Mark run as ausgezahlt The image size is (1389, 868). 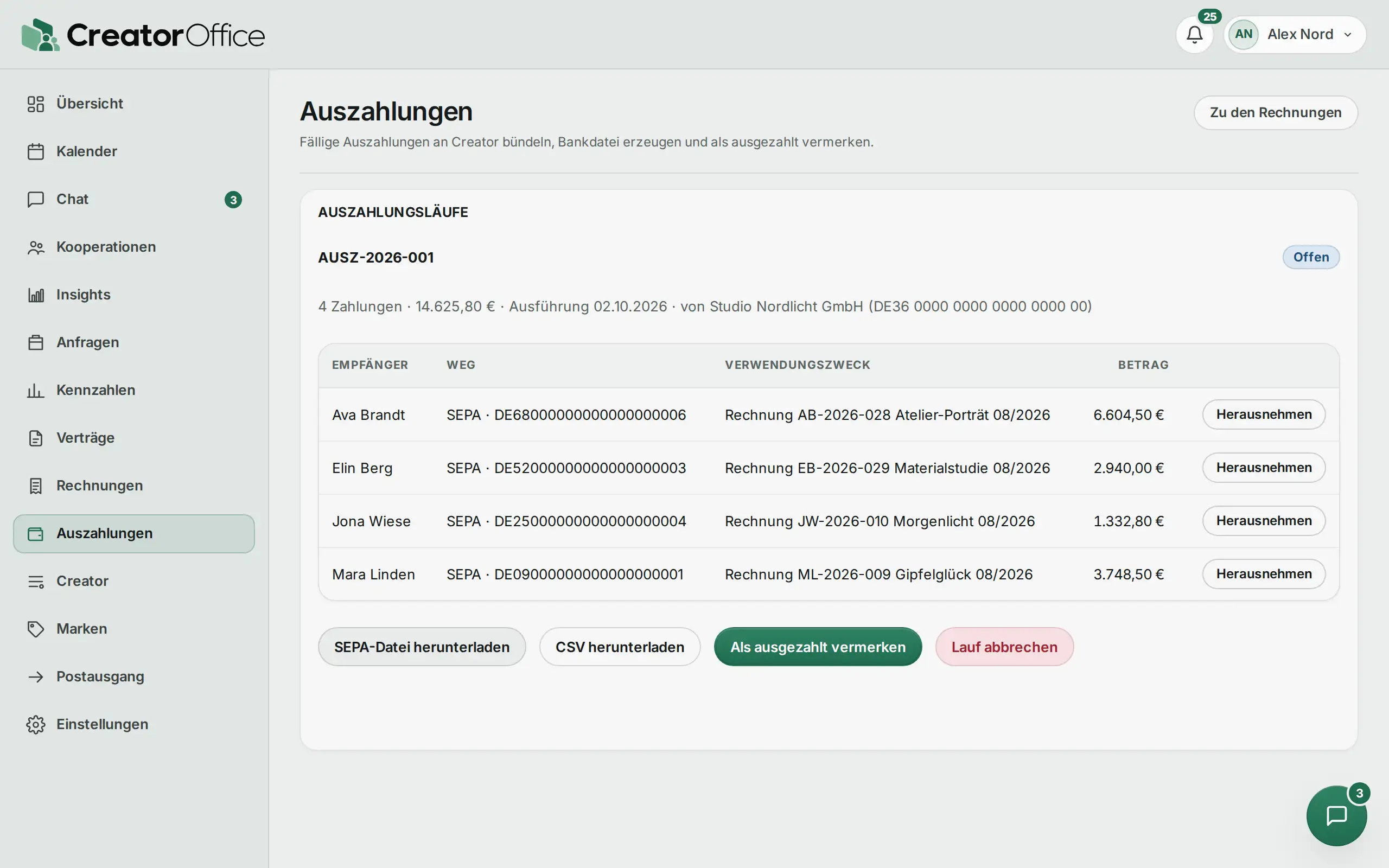(x=818, y=647)
